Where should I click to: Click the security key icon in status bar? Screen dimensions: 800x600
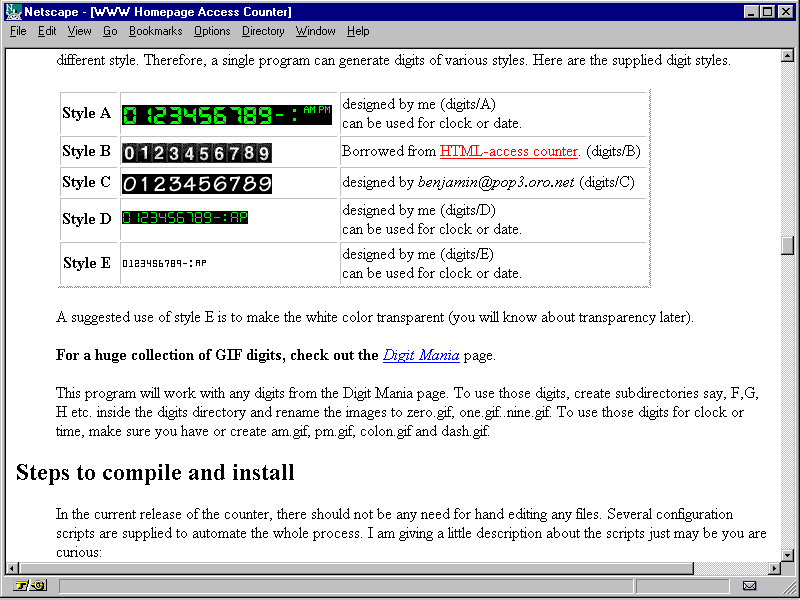click(x=30, y=585)
